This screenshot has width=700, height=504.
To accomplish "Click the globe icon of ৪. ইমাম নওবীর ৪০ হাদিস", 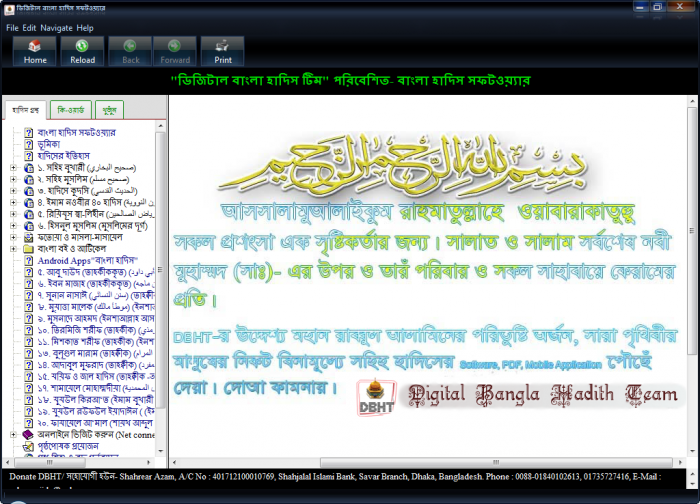I will [29, 203].
